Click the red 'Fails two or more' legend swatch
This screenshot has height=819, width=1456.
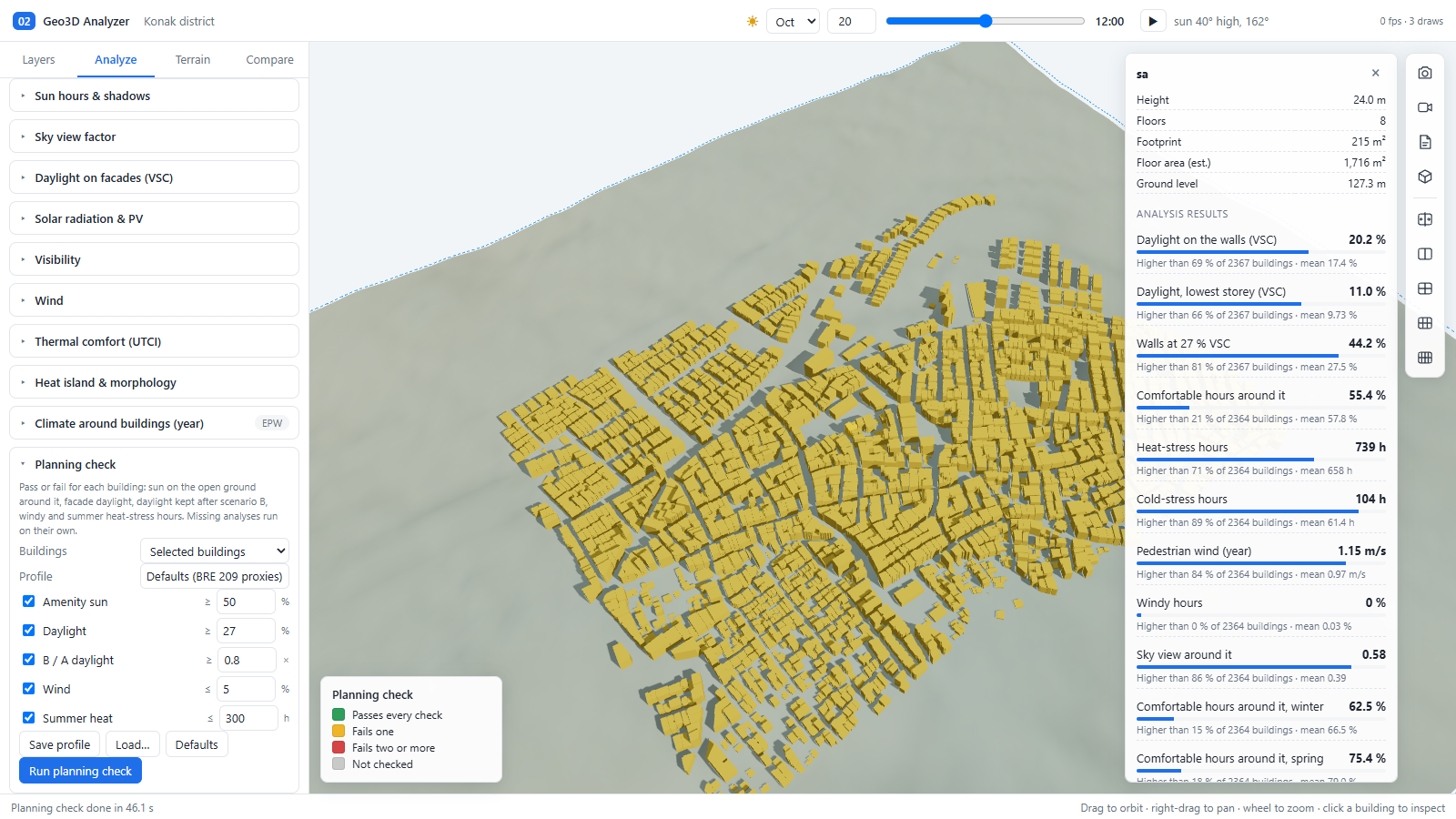339,748
